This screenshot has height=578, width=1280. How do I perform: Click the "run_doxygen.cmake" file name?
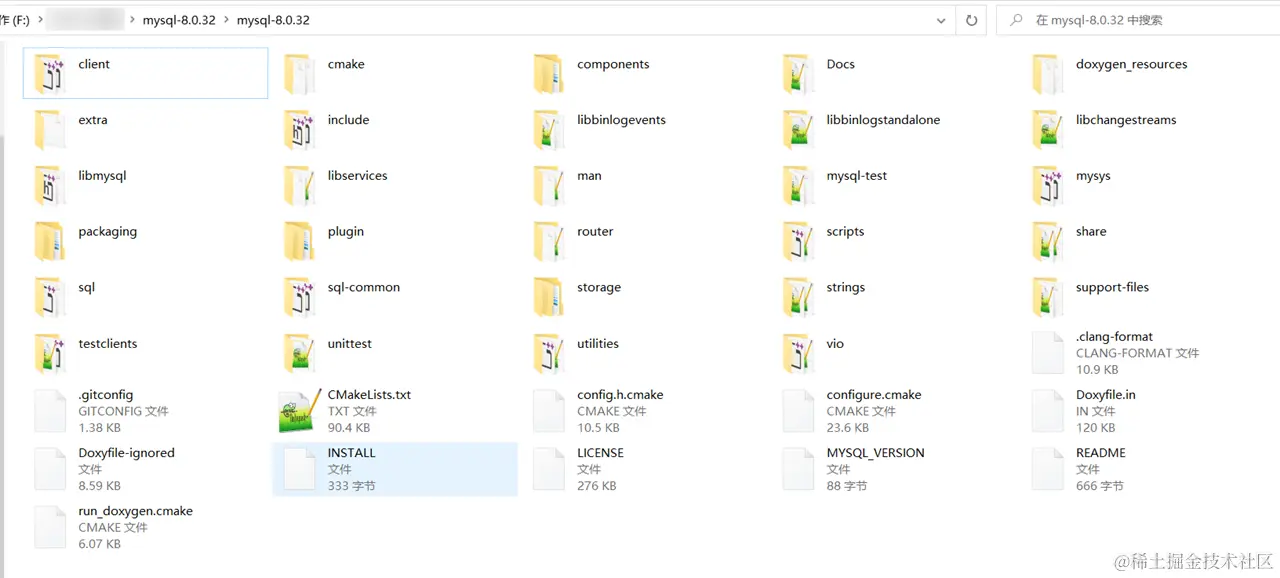(x=135, y=511)
